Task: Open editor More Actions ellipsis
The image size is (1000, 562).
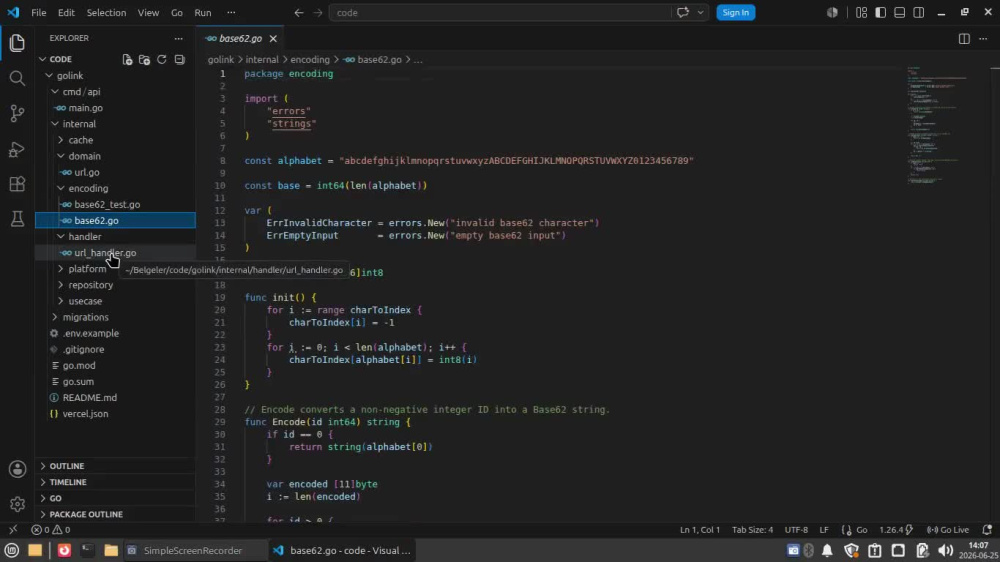Action: click(983, 39)
